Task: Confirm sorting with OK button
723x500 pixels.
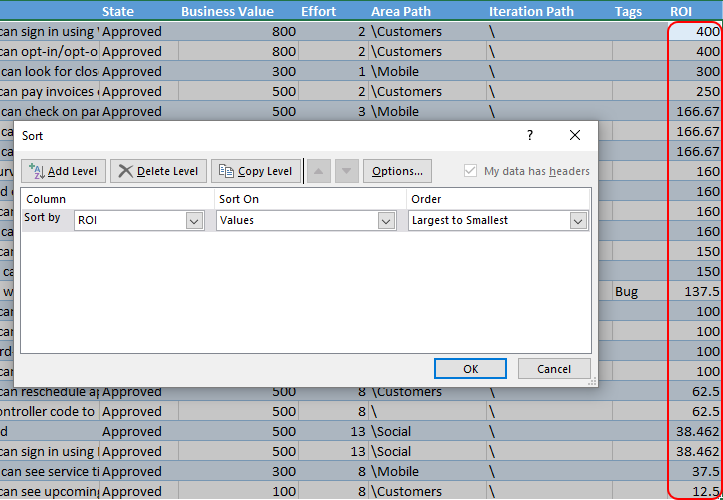Action: pyautogui.click(x=471, y=369)
